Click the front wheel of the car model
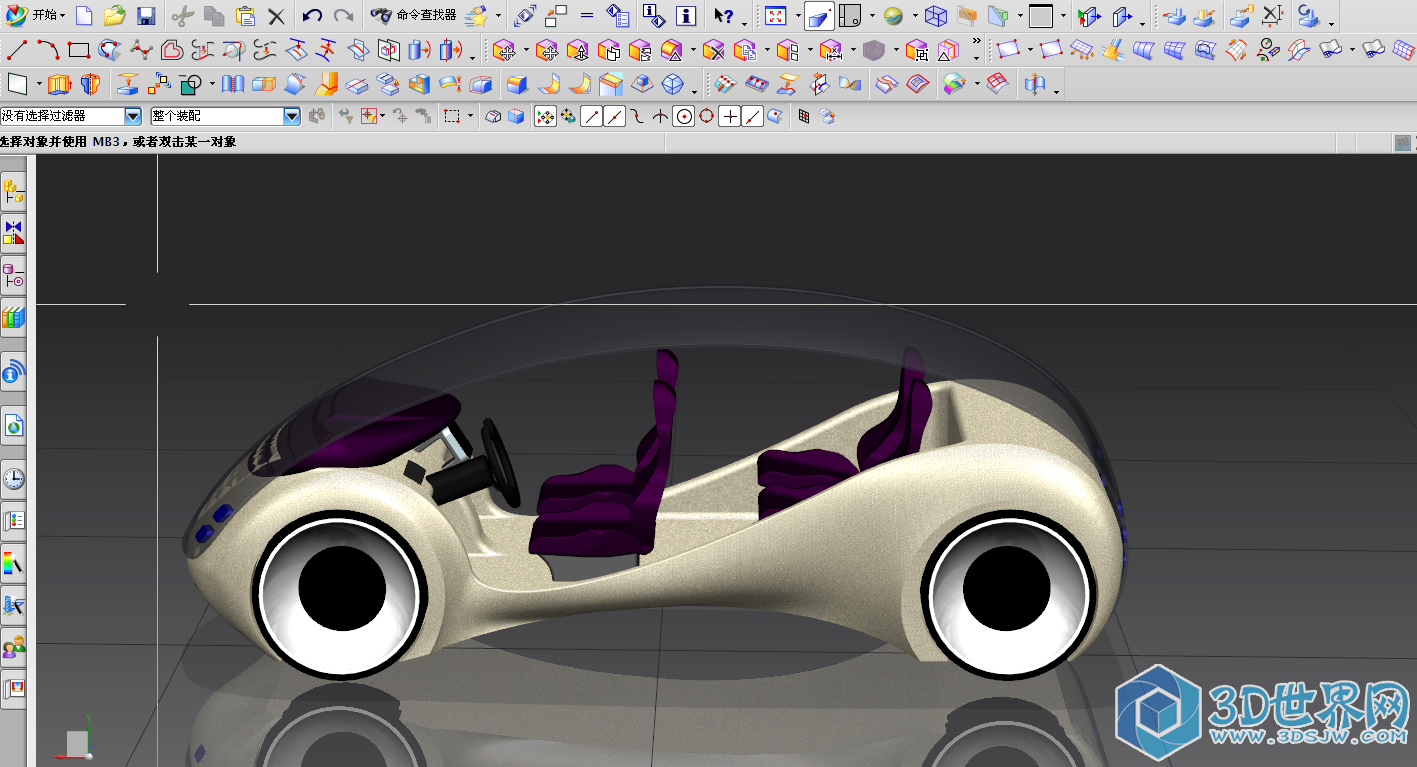 (340, 595)
